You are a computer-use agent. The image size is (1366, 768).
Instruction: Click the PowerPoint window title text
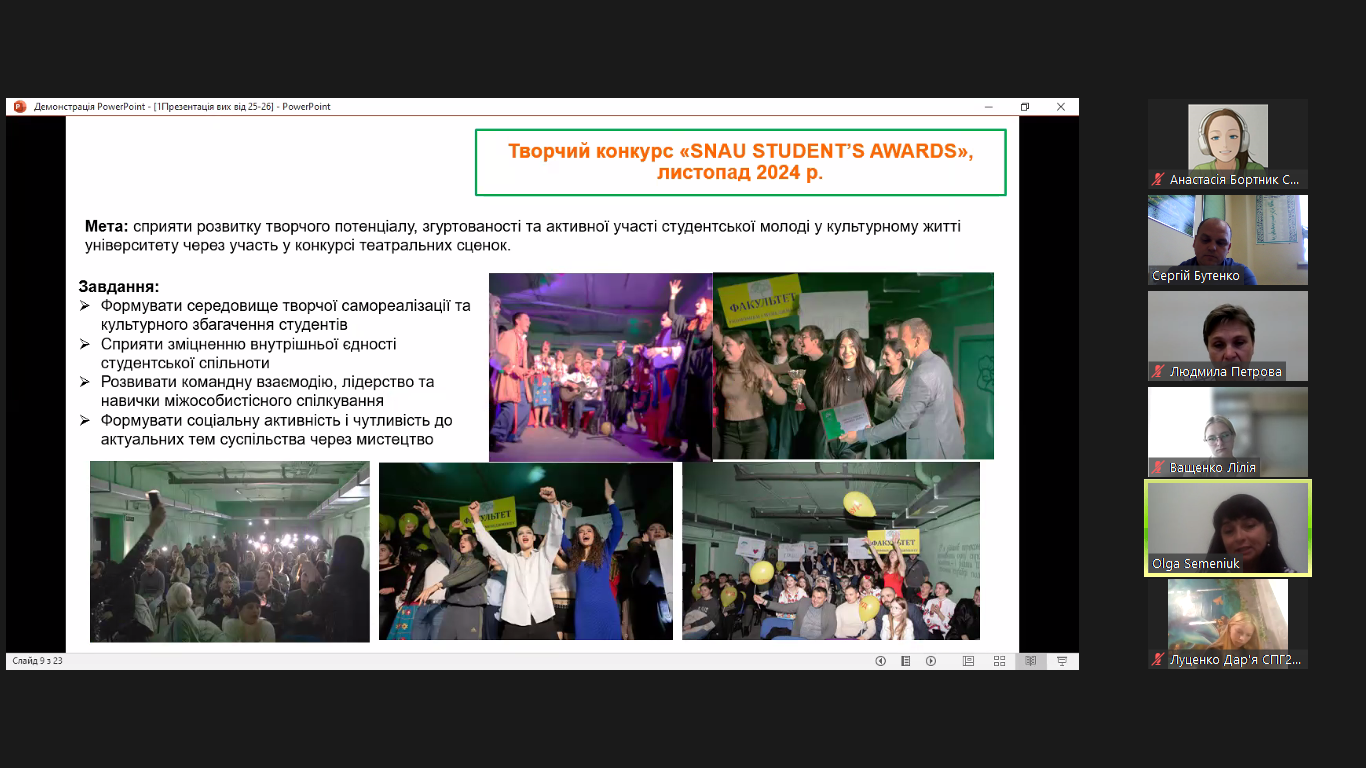click(x=182, y=107)
